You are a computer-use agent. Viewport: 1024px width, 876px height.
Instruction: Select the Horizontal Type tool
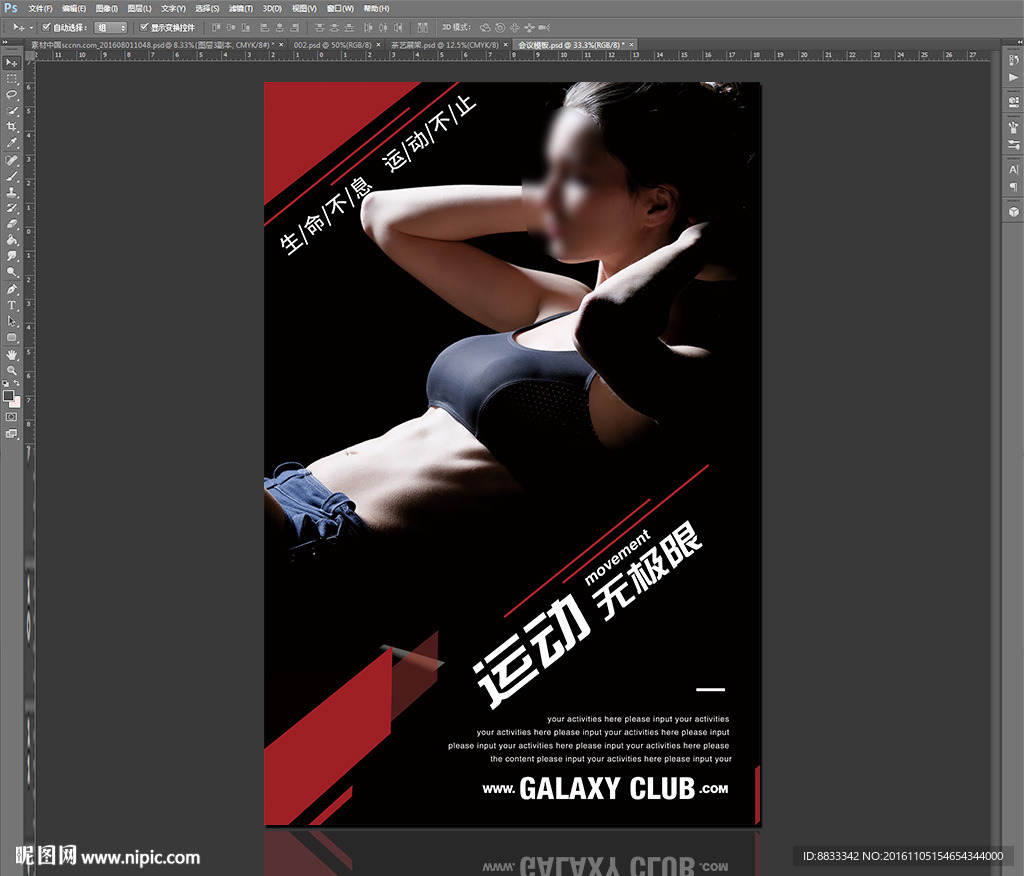point(12,305)
